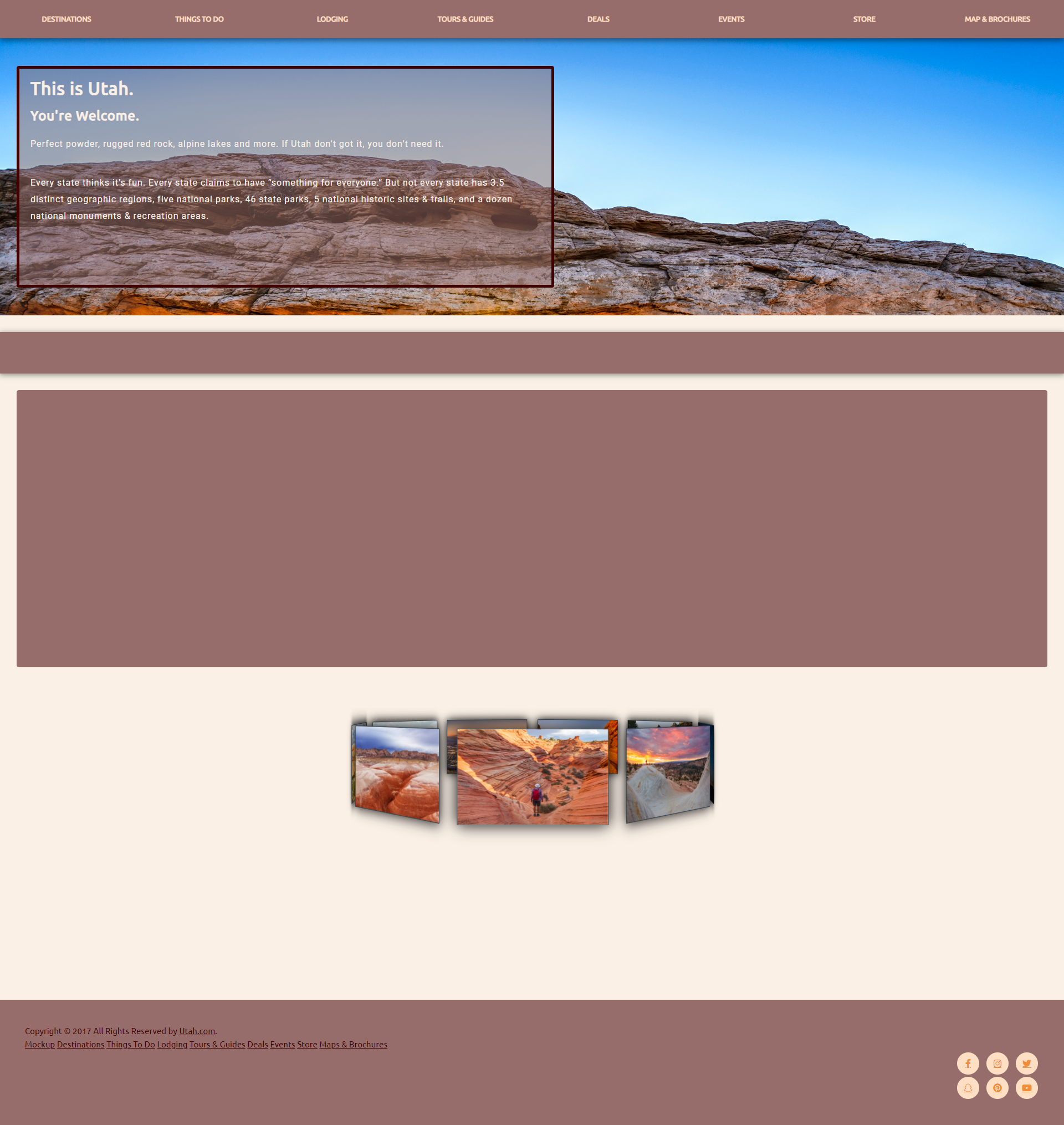This screenshot has height=1125, width=1064.
Task: Click the first canyon photo thumbnail
Action: 395,769
